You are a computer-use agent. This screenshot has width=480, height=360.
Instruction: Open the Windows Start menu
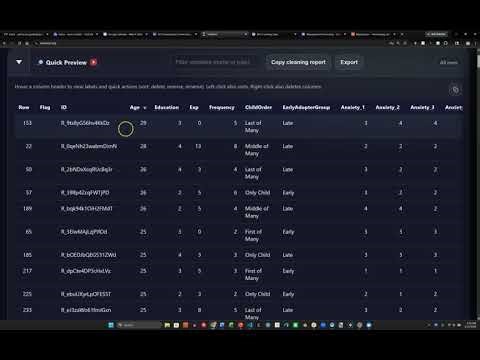[x=111, y=325]
